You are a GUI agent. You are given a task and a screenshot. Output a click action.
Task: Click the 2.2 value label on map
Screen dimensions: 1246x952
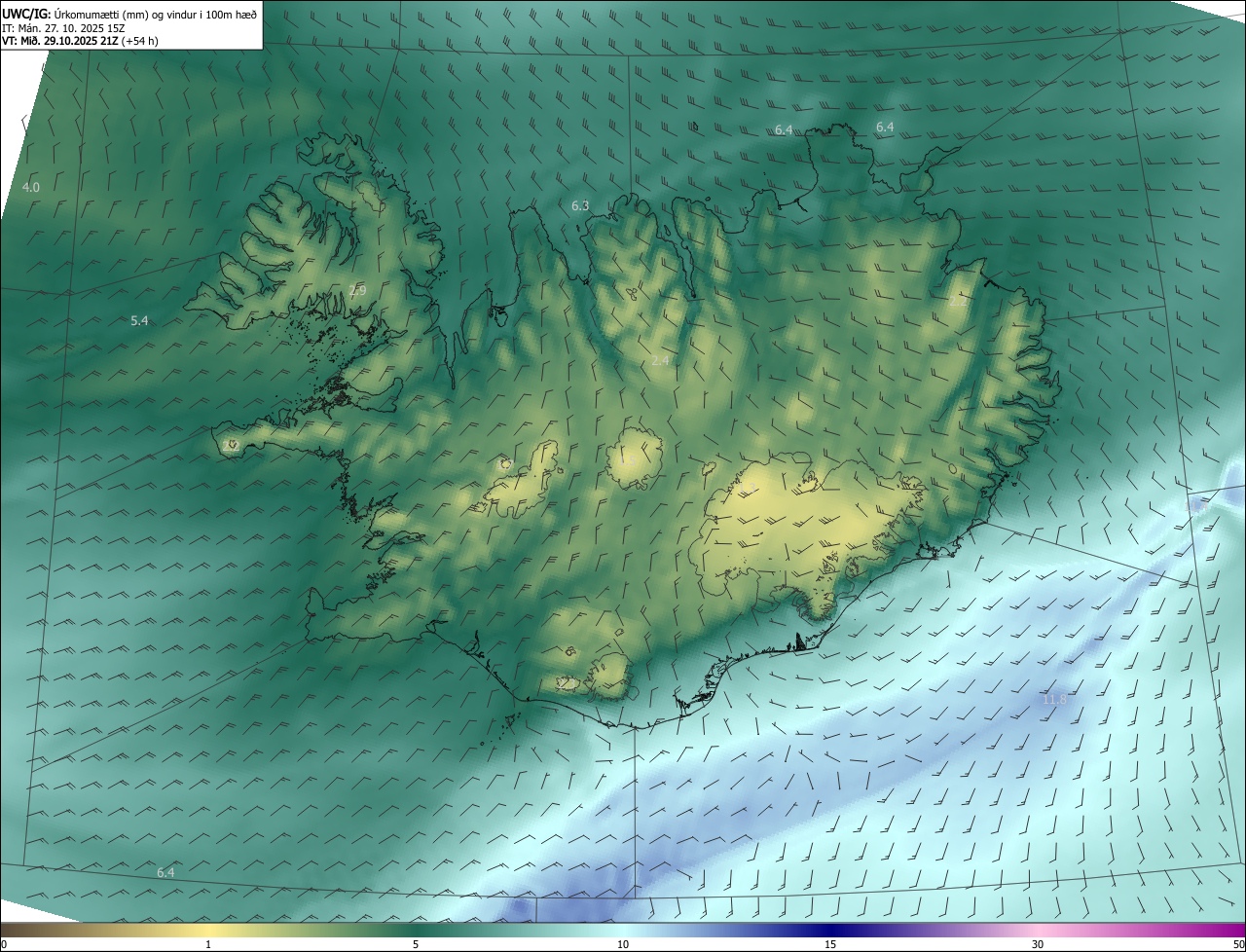click(x=958, y=302)
